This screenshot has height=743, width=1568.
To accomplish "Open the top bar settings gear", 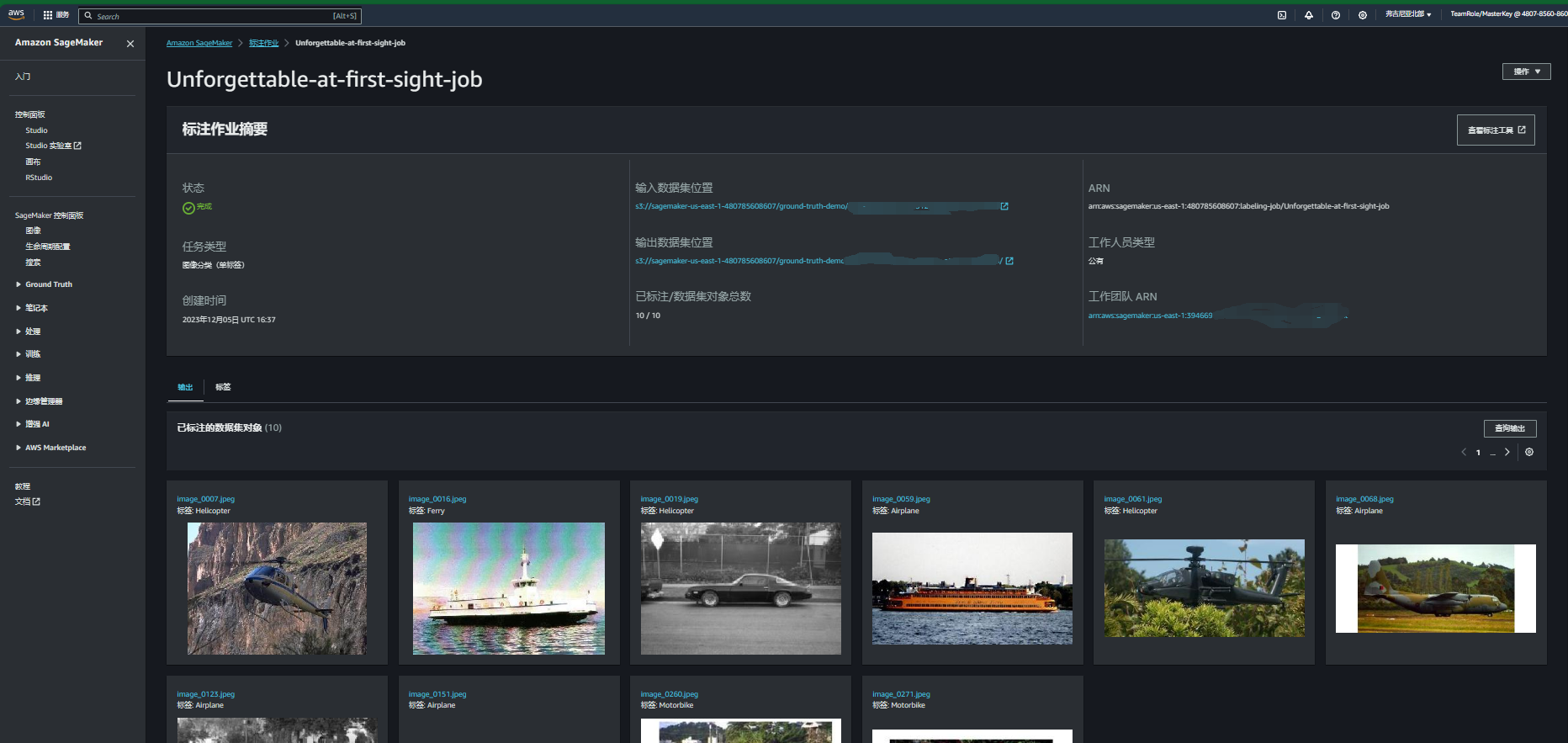I will (1363, 15).
